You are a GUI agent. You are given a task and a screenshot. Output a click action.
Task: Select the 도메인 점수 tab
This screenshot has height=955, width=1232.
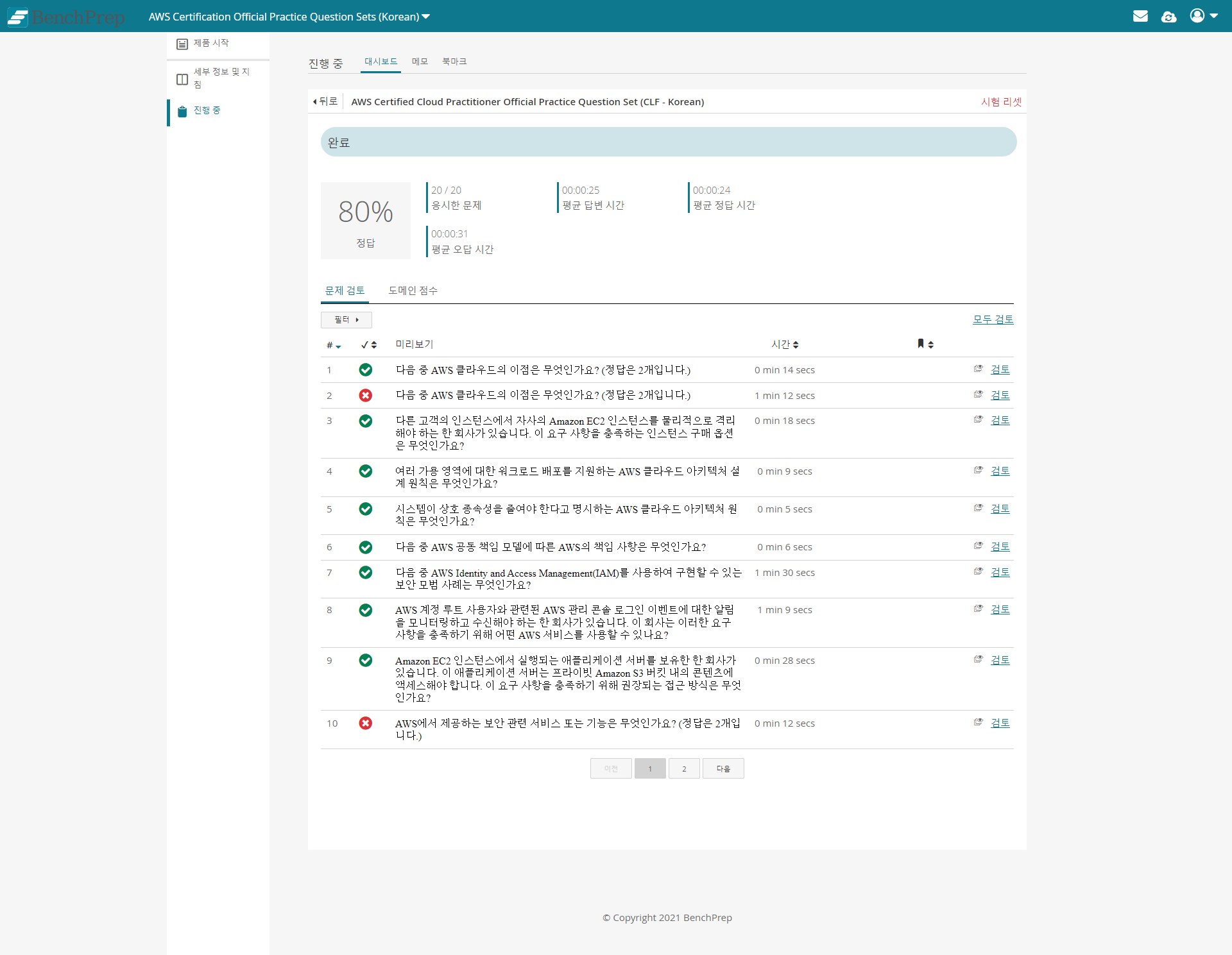point(413,291)
